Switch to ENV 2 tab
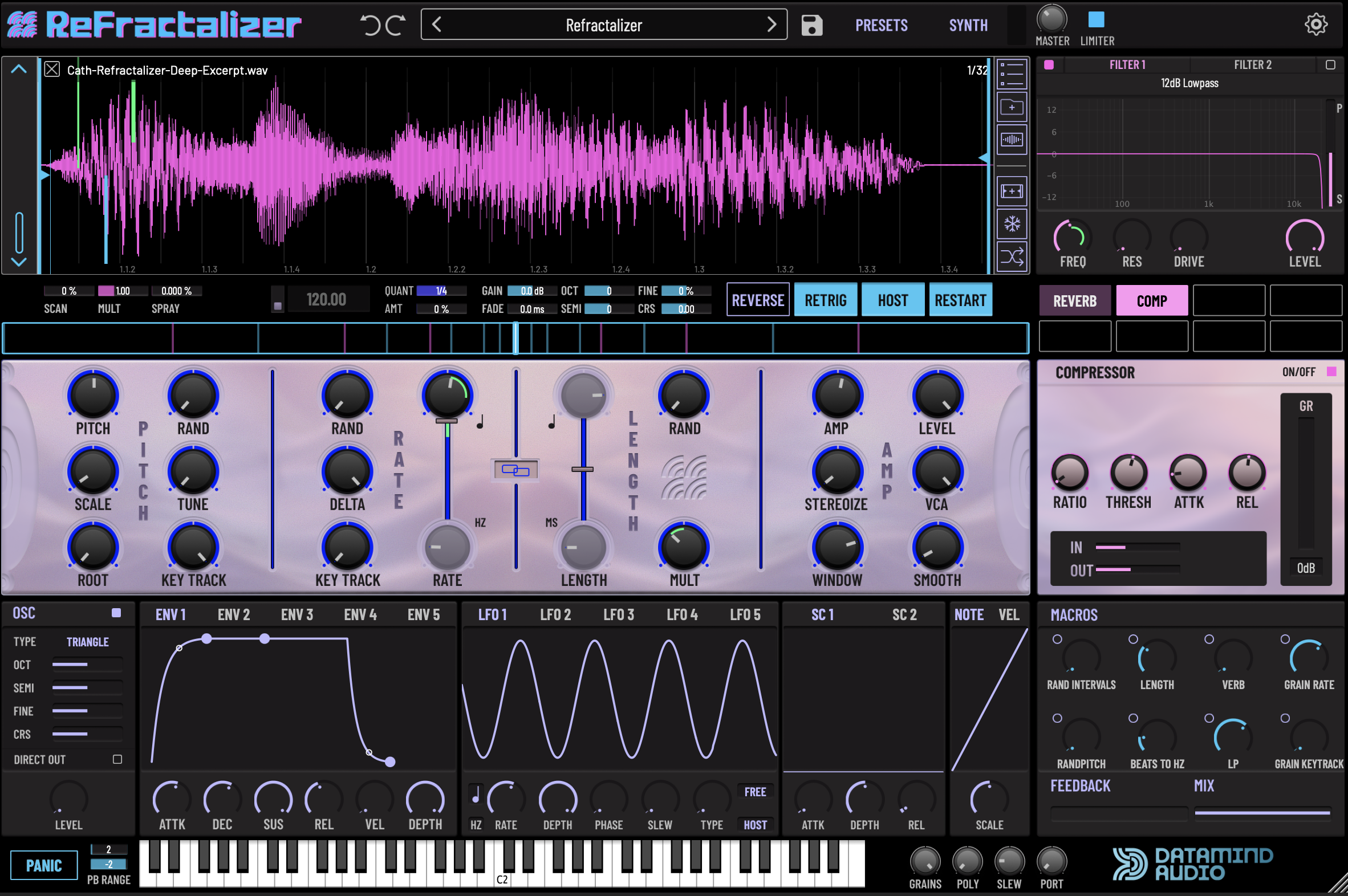Image resolution: width=1348 pixels, height=896 pixels. (233, 614)
